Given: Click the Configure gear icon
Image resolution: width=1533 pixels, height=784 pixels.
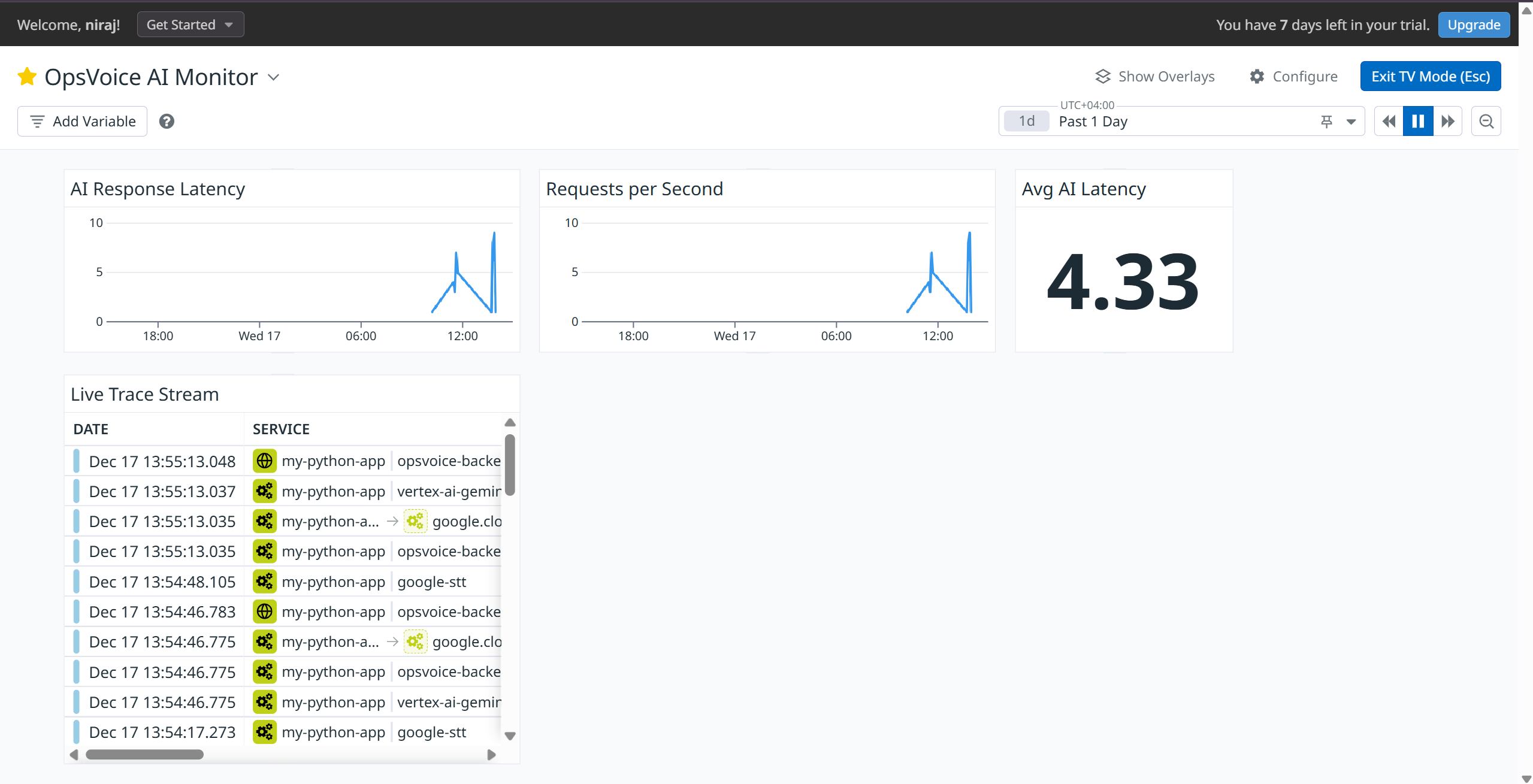Looking at the screenshot, I should tap(1257, 77).
